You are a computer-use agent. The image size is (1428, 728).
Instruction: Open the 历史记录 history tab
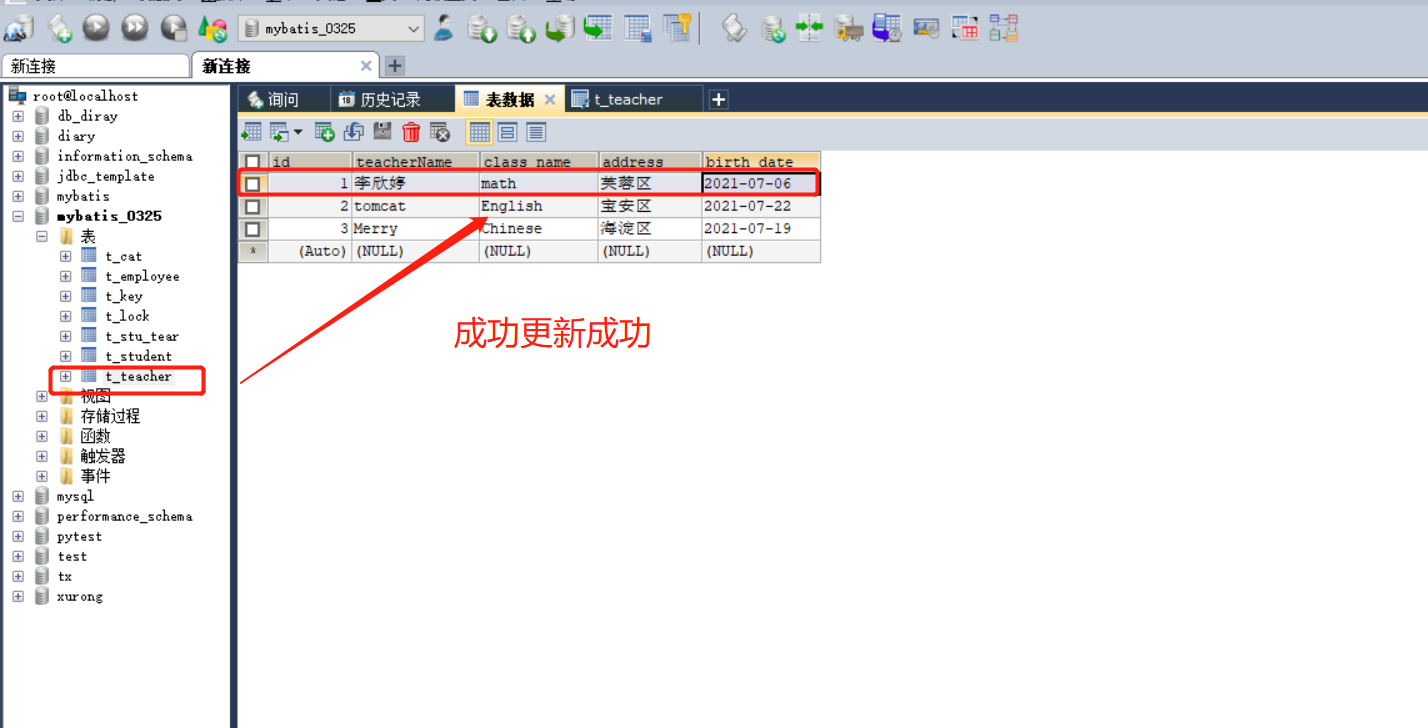[x=391, y=99]
